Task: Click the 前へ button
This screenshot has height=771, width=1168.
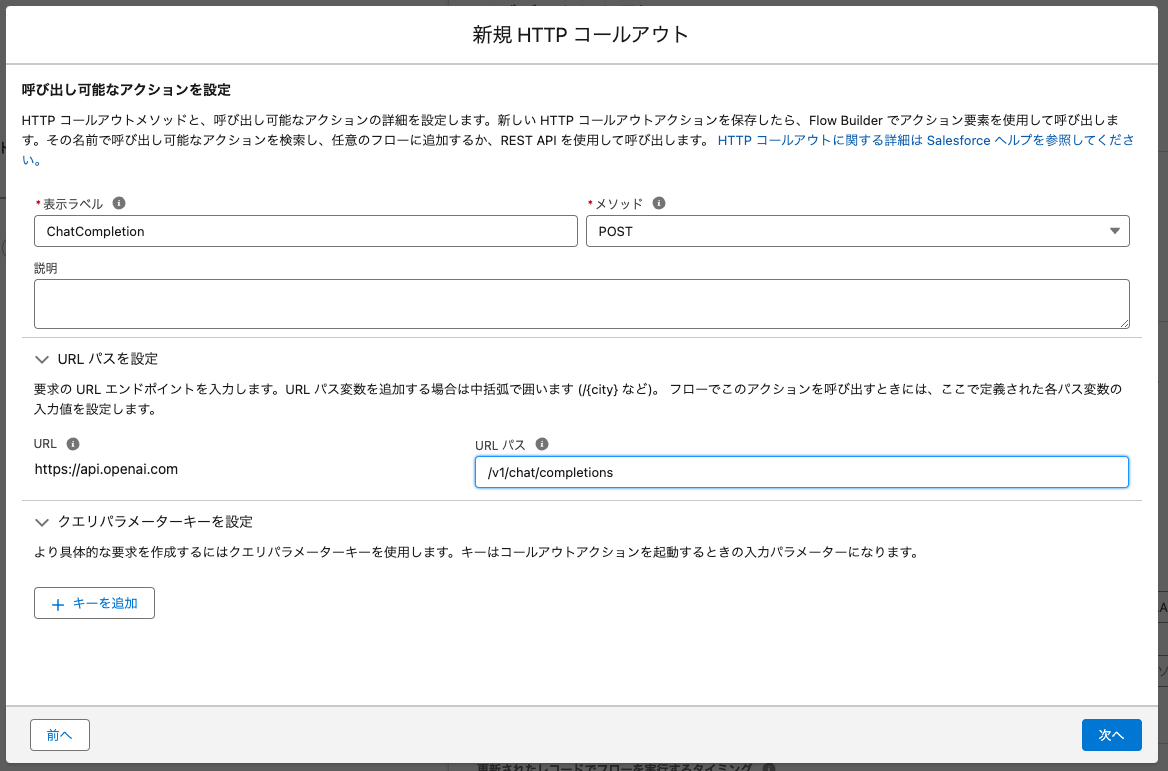Action: pyautogui.click(x=60, y=735)
